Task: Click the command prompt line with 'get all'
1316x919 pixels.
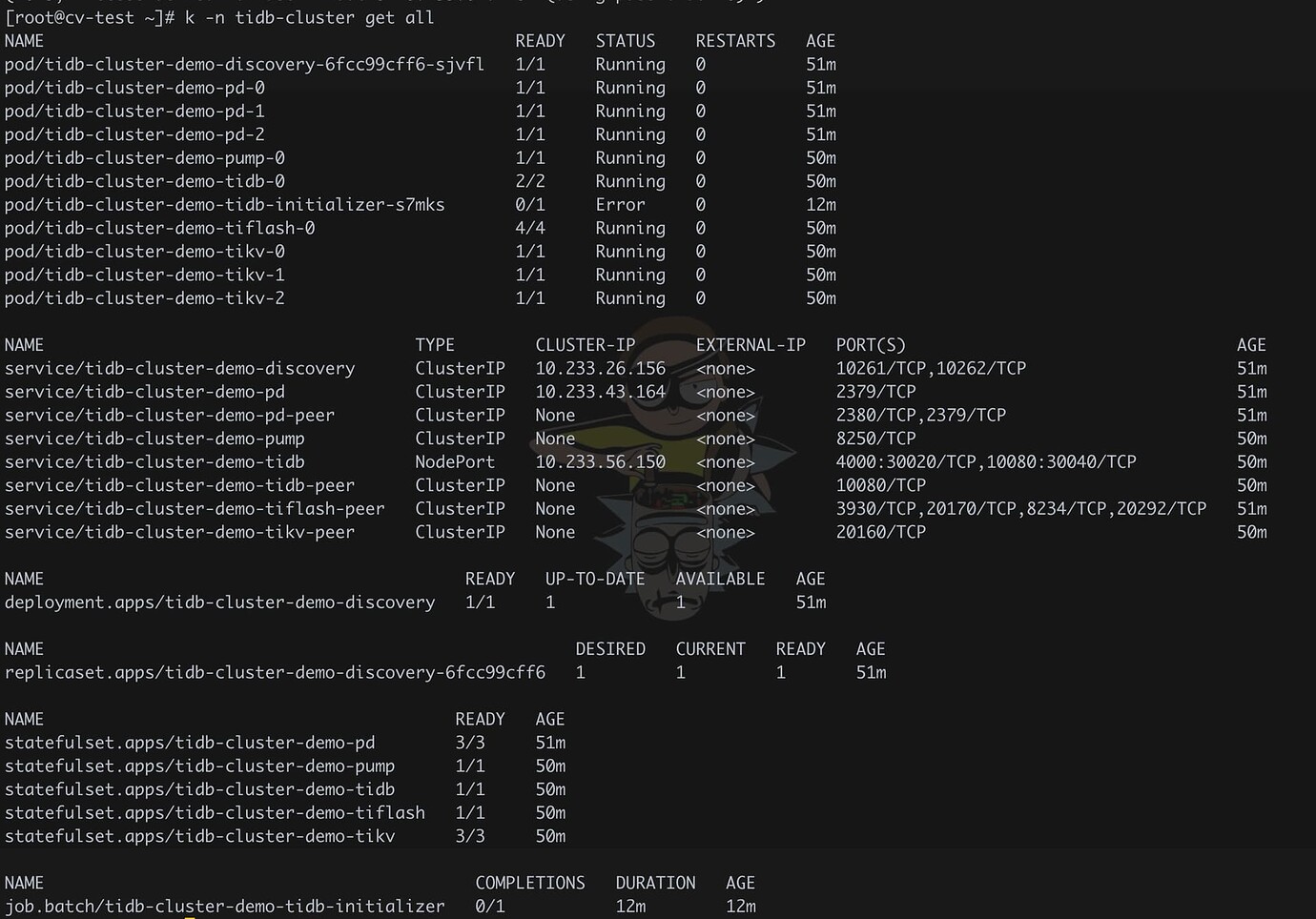Action: click(x=219, y=18)
